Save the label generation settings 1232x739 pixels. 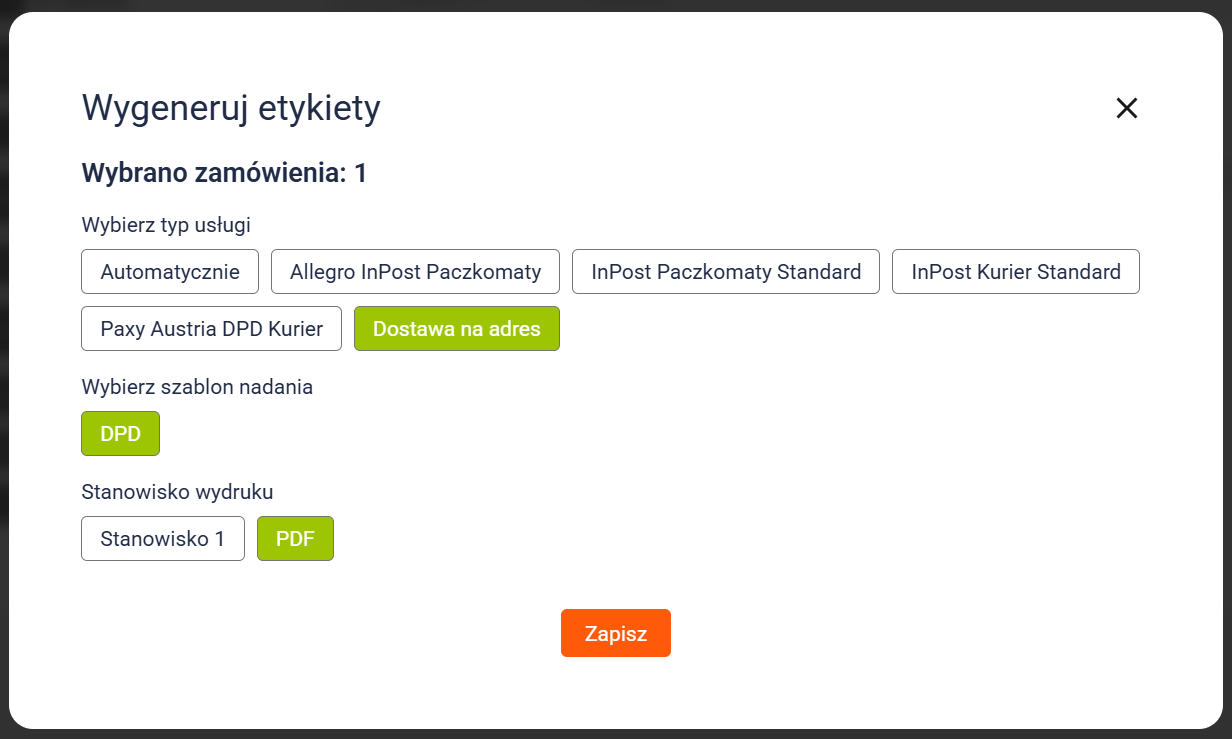click(x=616, y=633)
